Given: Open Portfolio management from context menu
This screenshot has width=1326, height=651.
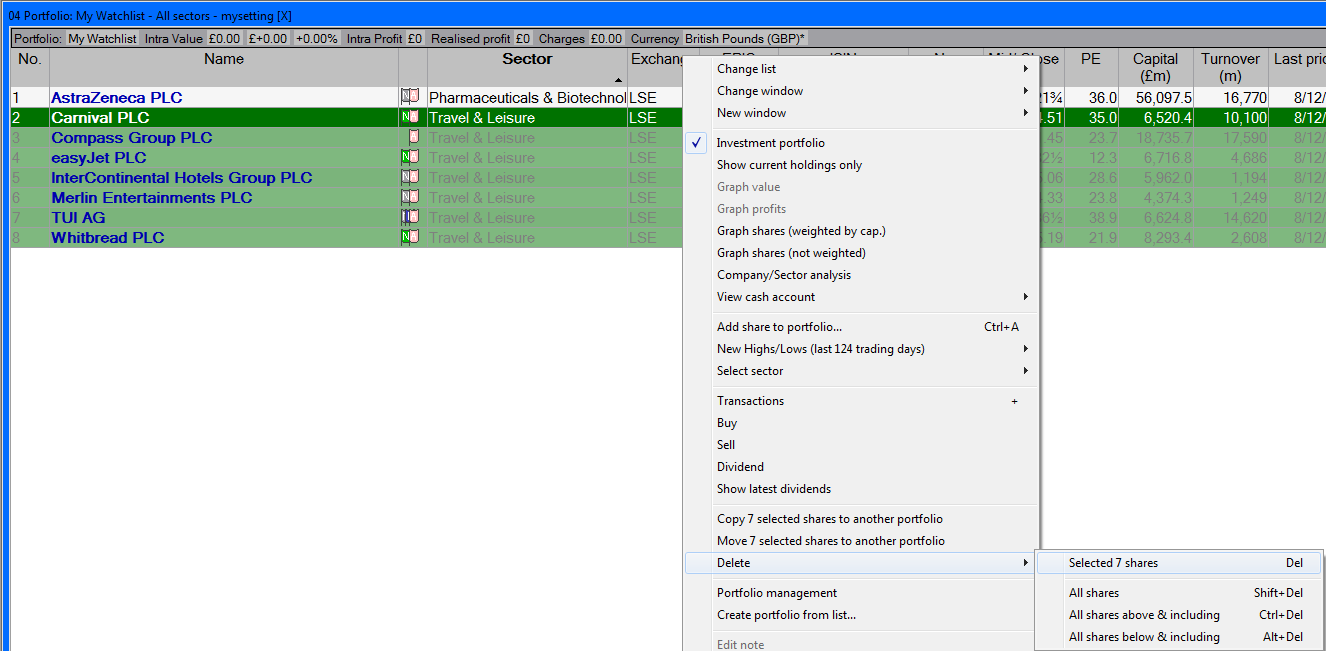Looking at the screenshot, I should pyautogui.click(x=776, y=593).
